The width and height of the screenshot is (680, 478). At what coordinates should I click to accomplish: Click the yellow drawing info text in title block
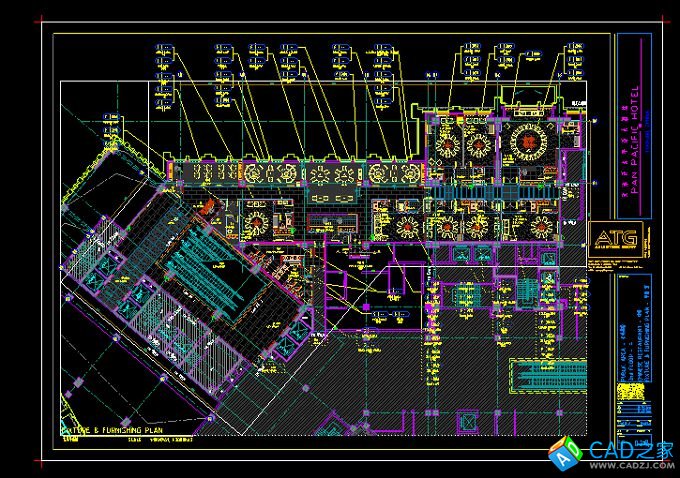point(626,344)
